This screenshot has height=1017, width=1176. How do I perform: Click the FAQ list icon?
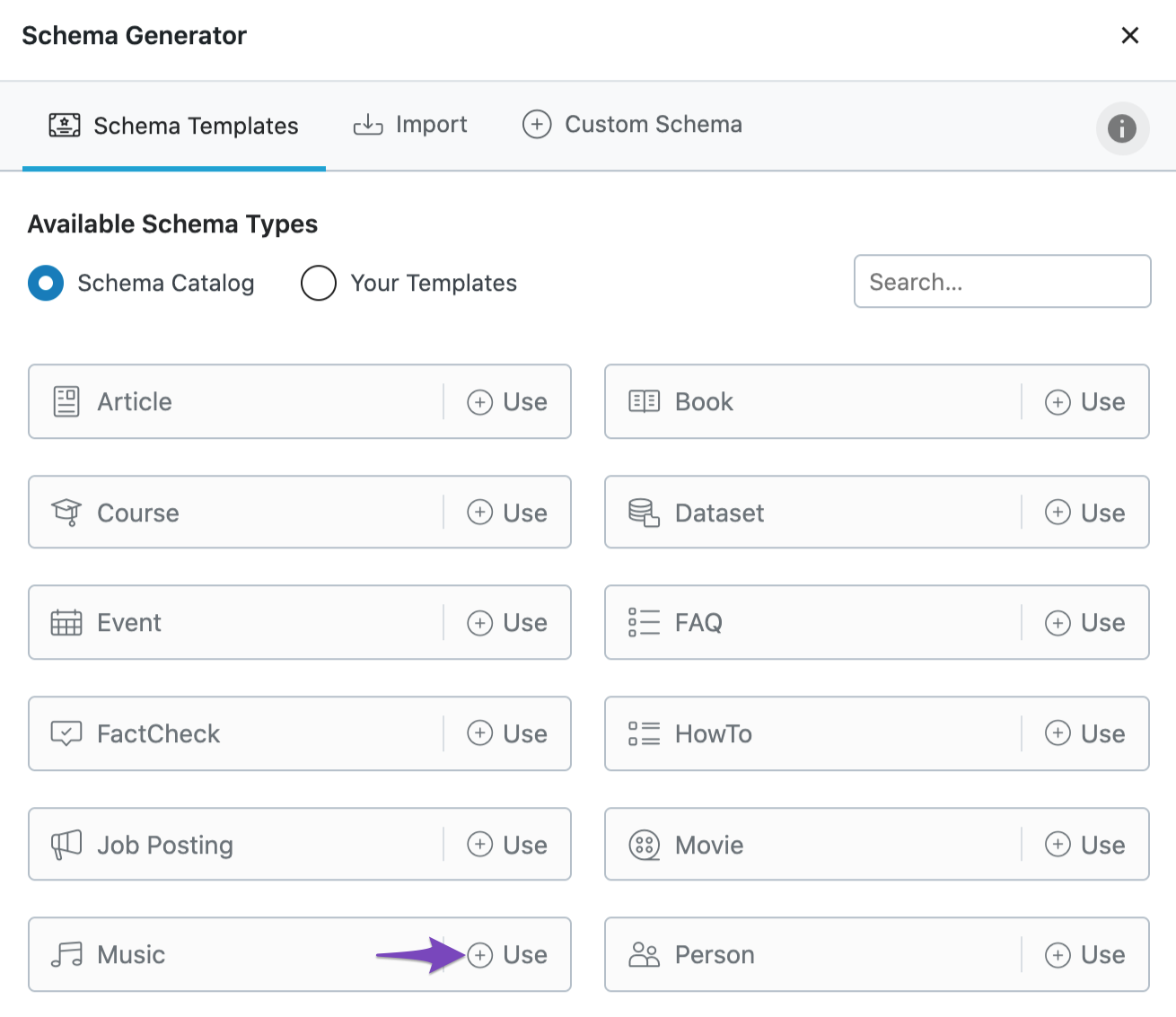pyautogui.click(x=645, y=622)
